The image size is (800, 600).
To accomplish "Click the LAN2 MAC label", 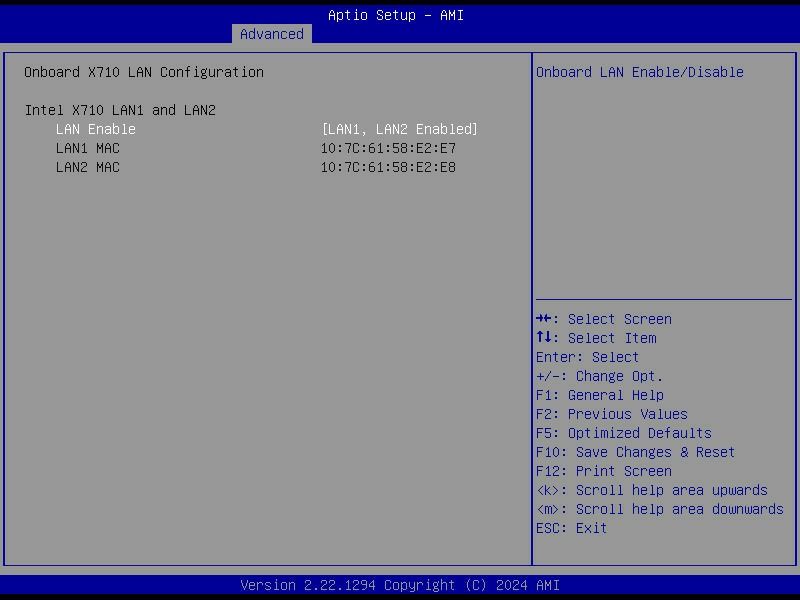I will click(x=88, y=167).
